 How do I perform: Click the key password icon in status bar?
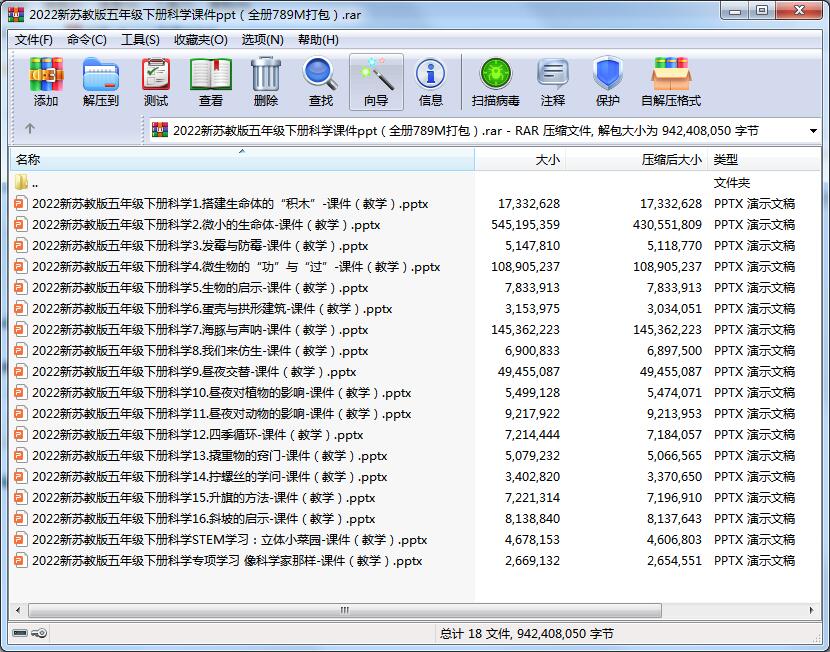(39, 633)
